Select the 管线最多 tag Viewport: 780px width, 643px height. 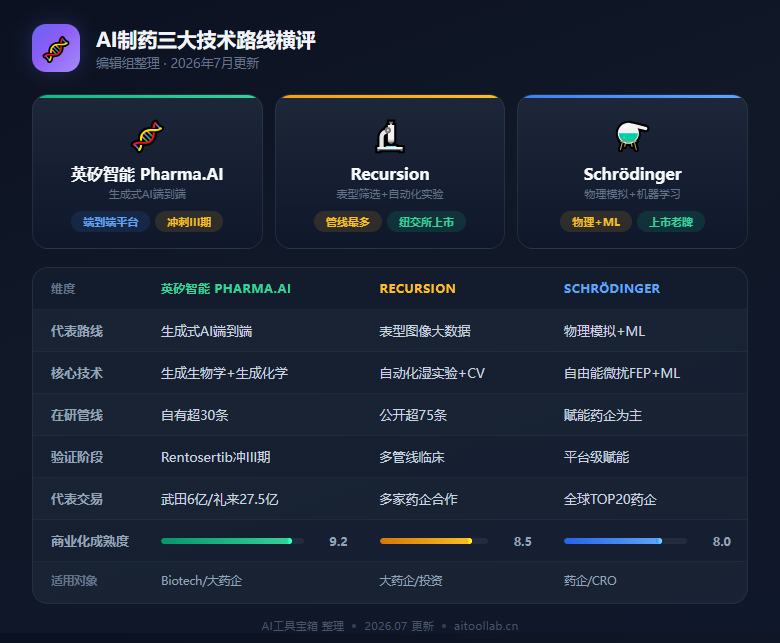(348, 222)
